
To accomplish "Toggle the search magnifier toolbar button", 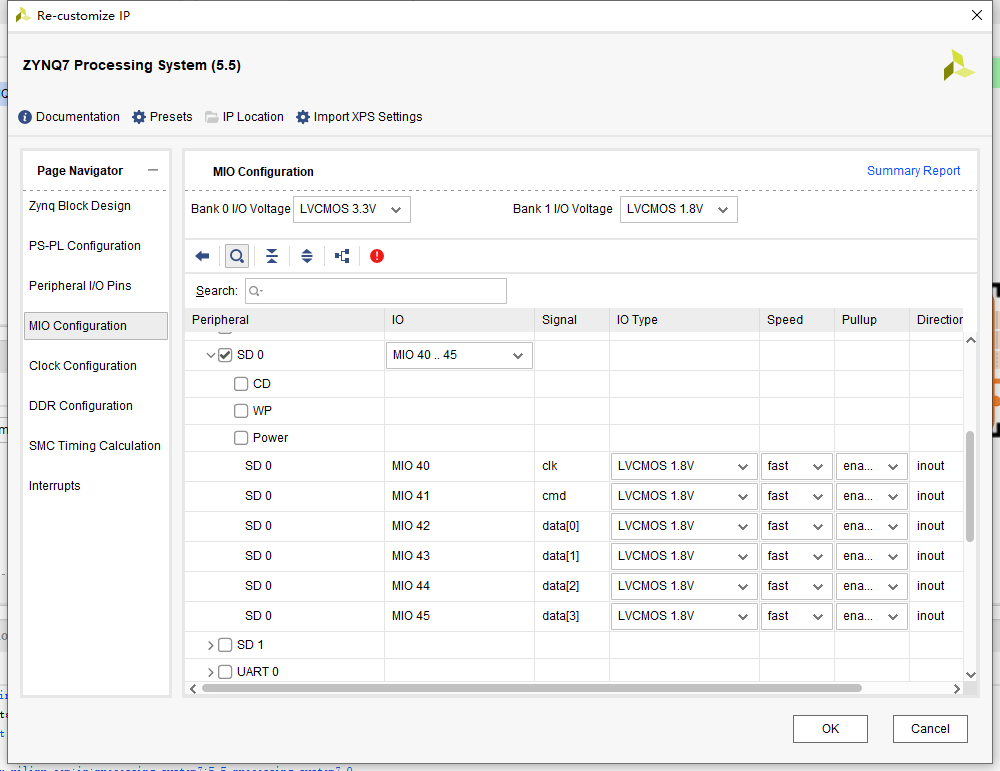I will click(237, 256).
